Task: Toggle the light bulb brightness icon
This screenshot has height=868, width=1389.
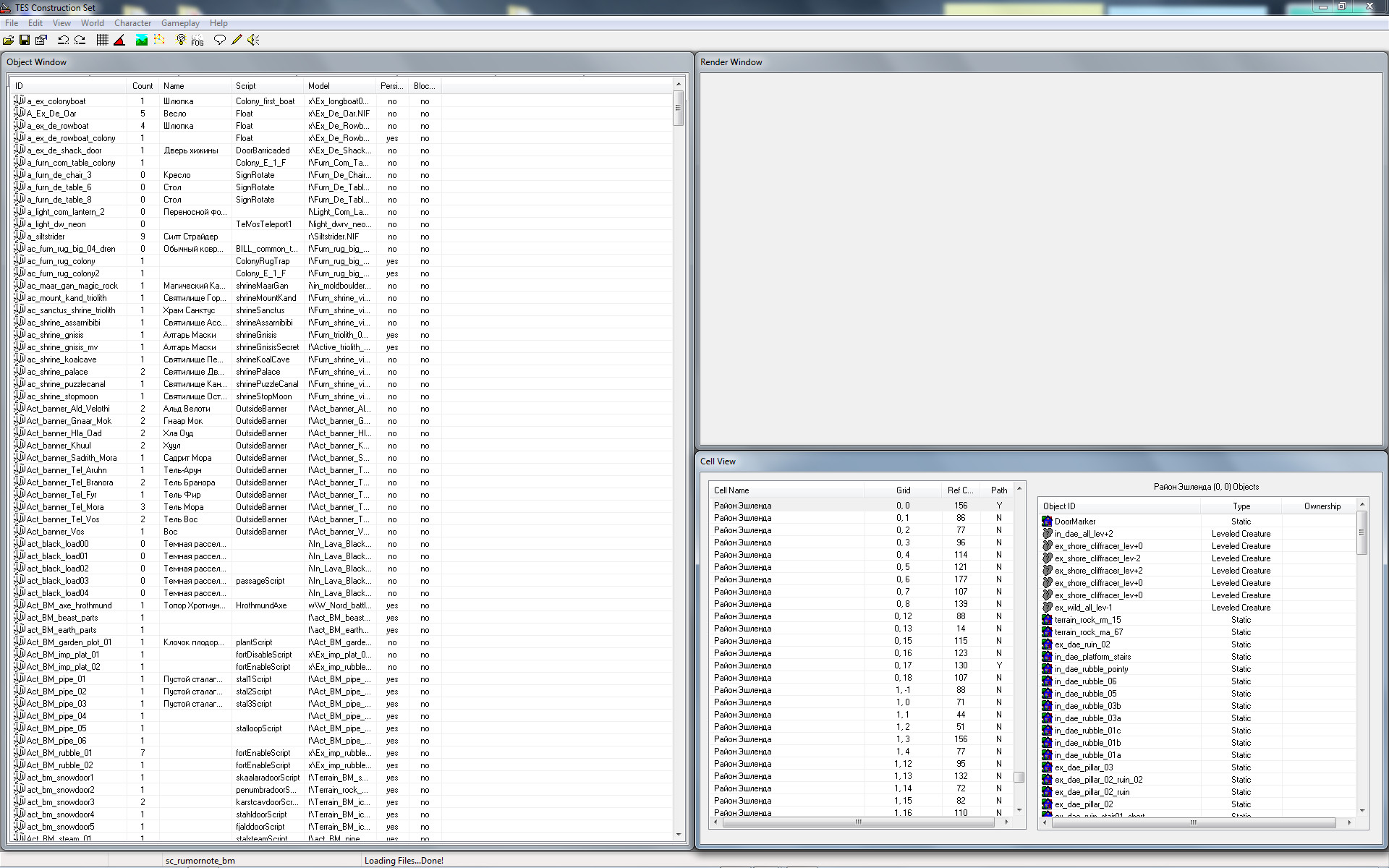Action: 181,41
